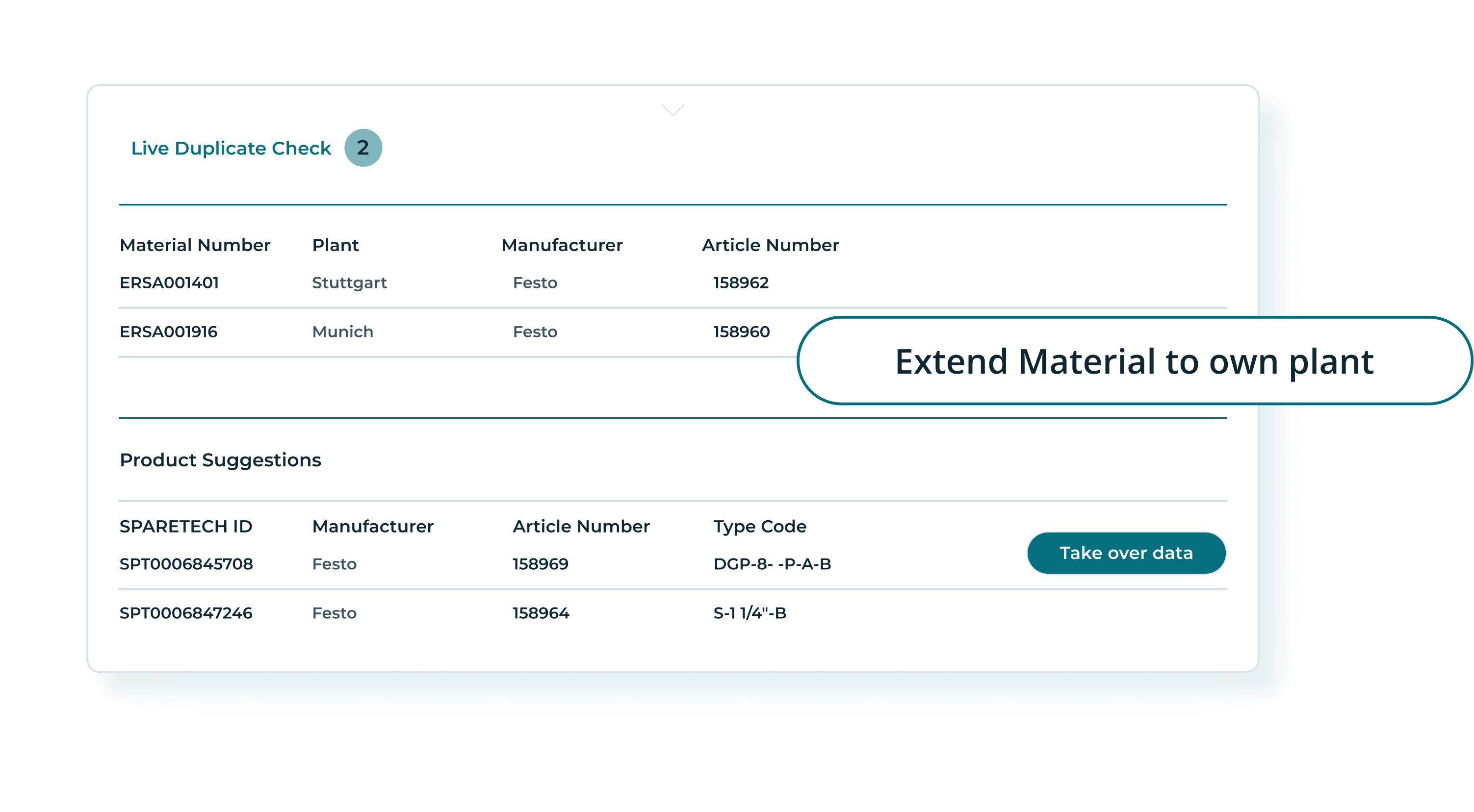Click type code DGP-8- -P-A-B

tap(773, 564)
